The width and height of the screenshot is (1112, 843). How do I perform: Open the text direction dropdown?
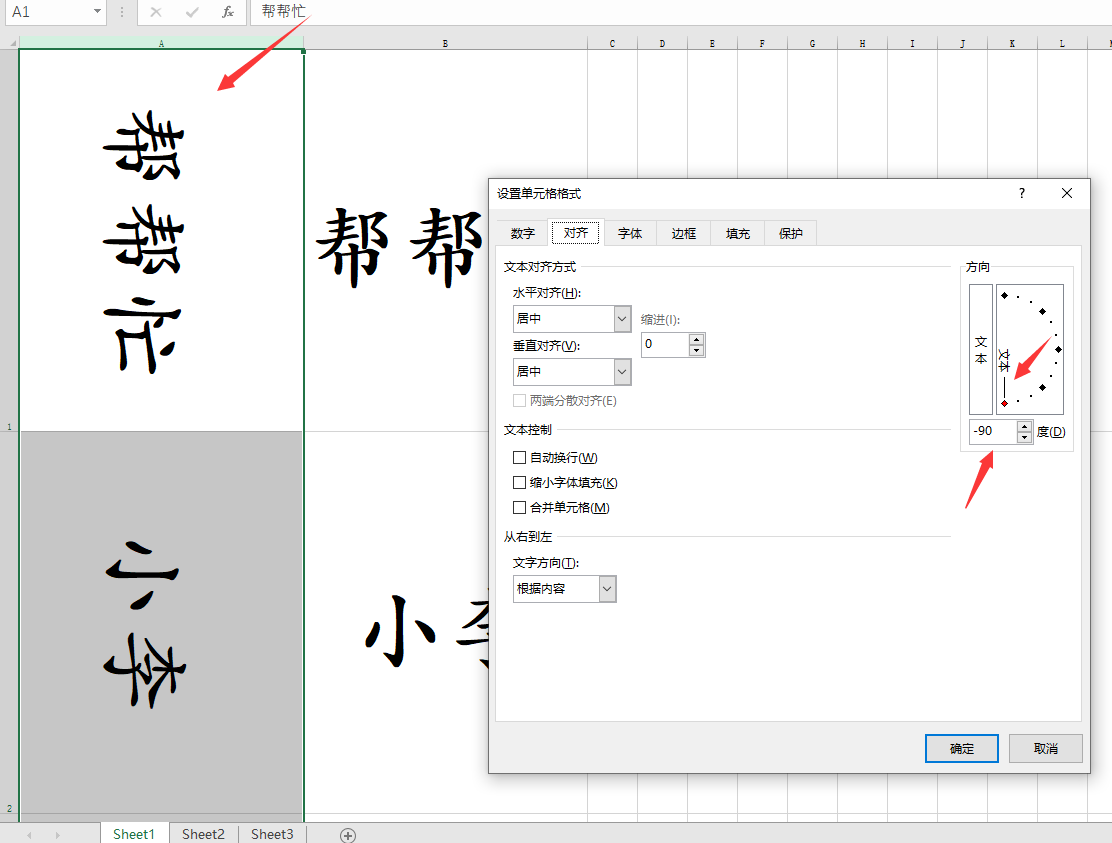[565, 589]
